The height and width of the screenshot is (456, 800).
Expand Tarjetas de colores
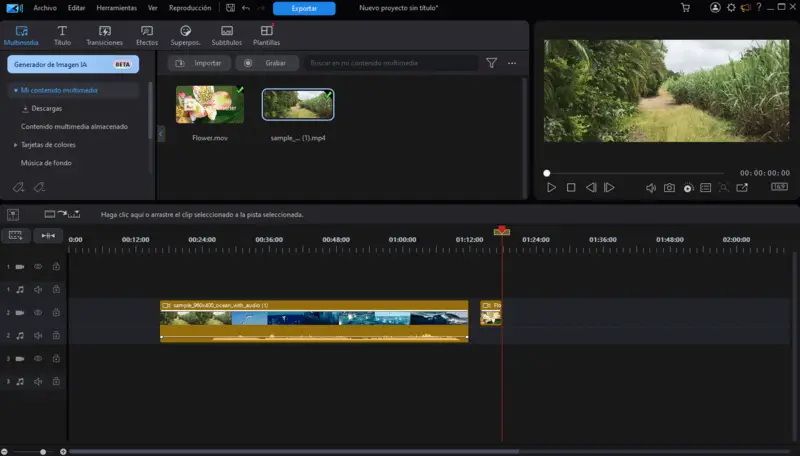tap(15, 145)
